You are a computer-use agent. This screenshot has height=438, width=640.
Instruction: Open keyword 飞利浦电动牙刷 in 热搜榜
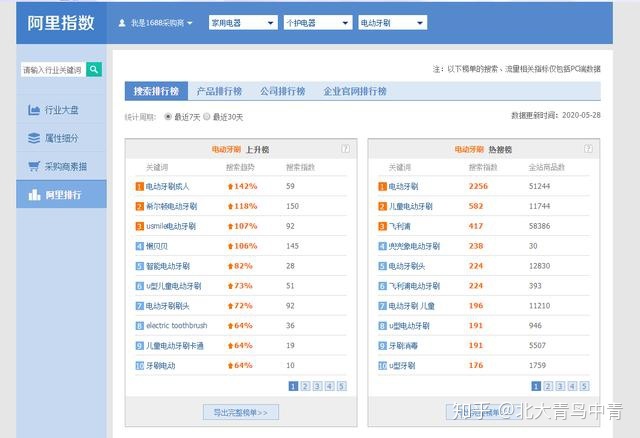click(x=414, y=286)
